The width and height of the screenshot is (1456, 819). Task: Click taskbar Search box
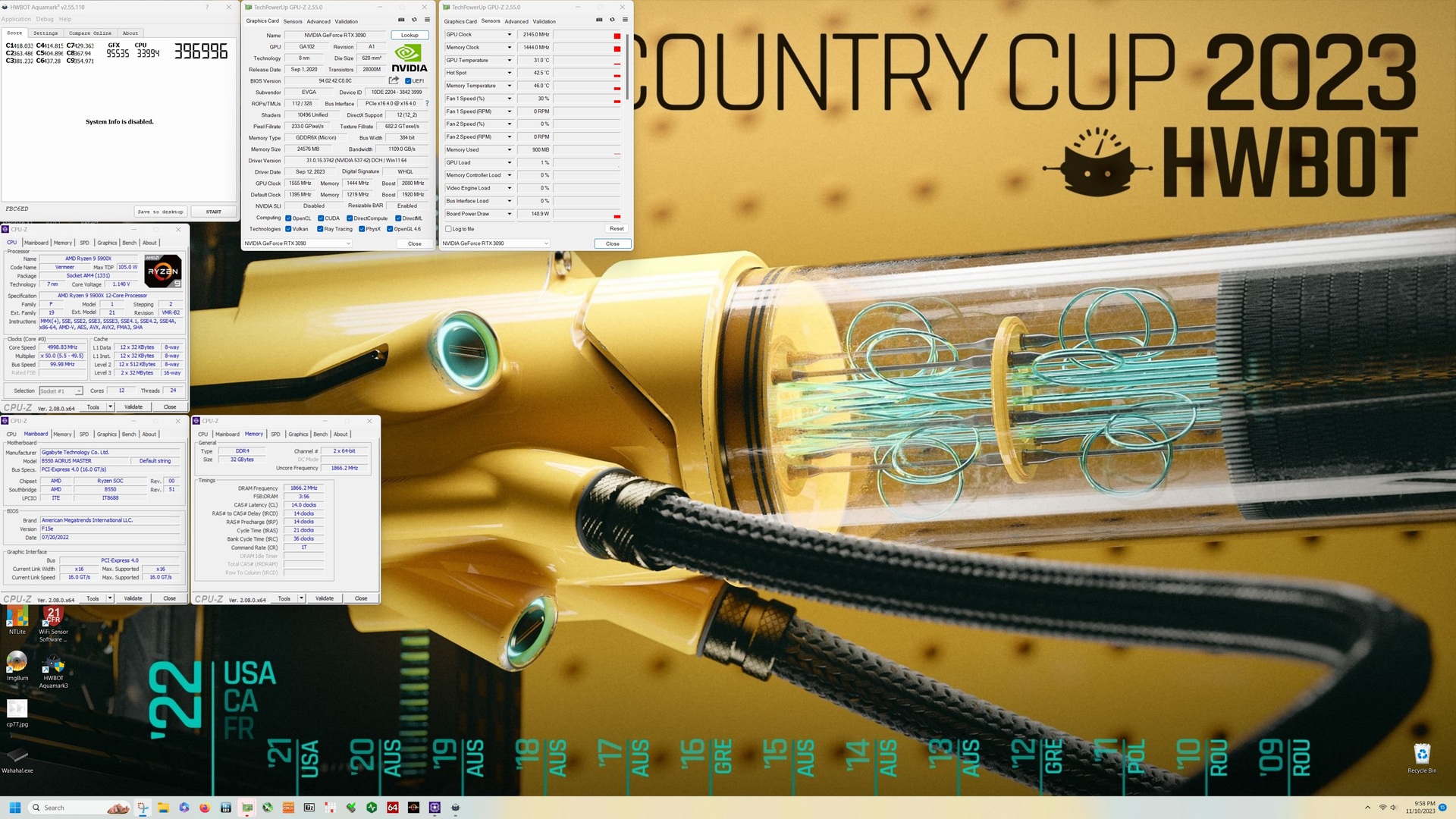click(79, 808)
